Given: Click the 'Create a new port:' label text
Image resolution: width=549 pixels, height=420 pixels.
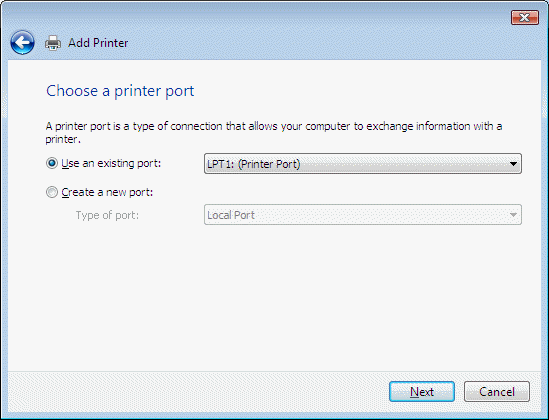Looking at the screenshot, I should (107, 192).
